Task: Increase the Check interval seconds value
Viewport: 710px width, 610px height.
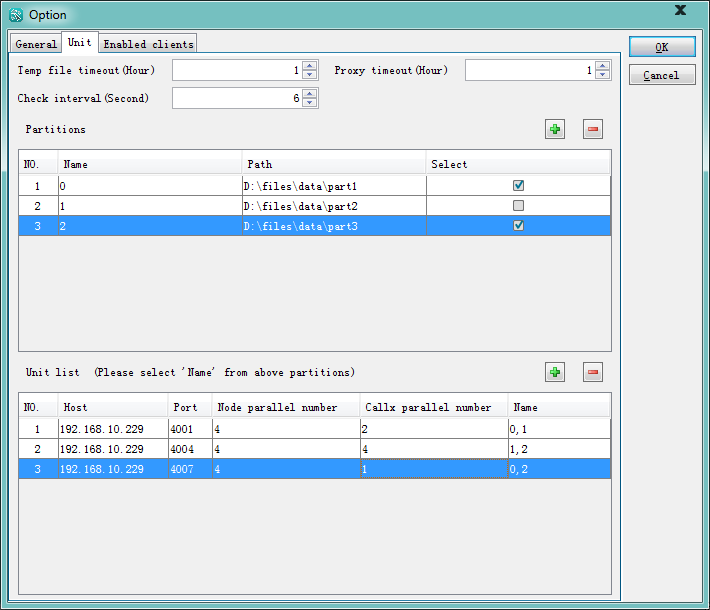Action: (310, 94)
